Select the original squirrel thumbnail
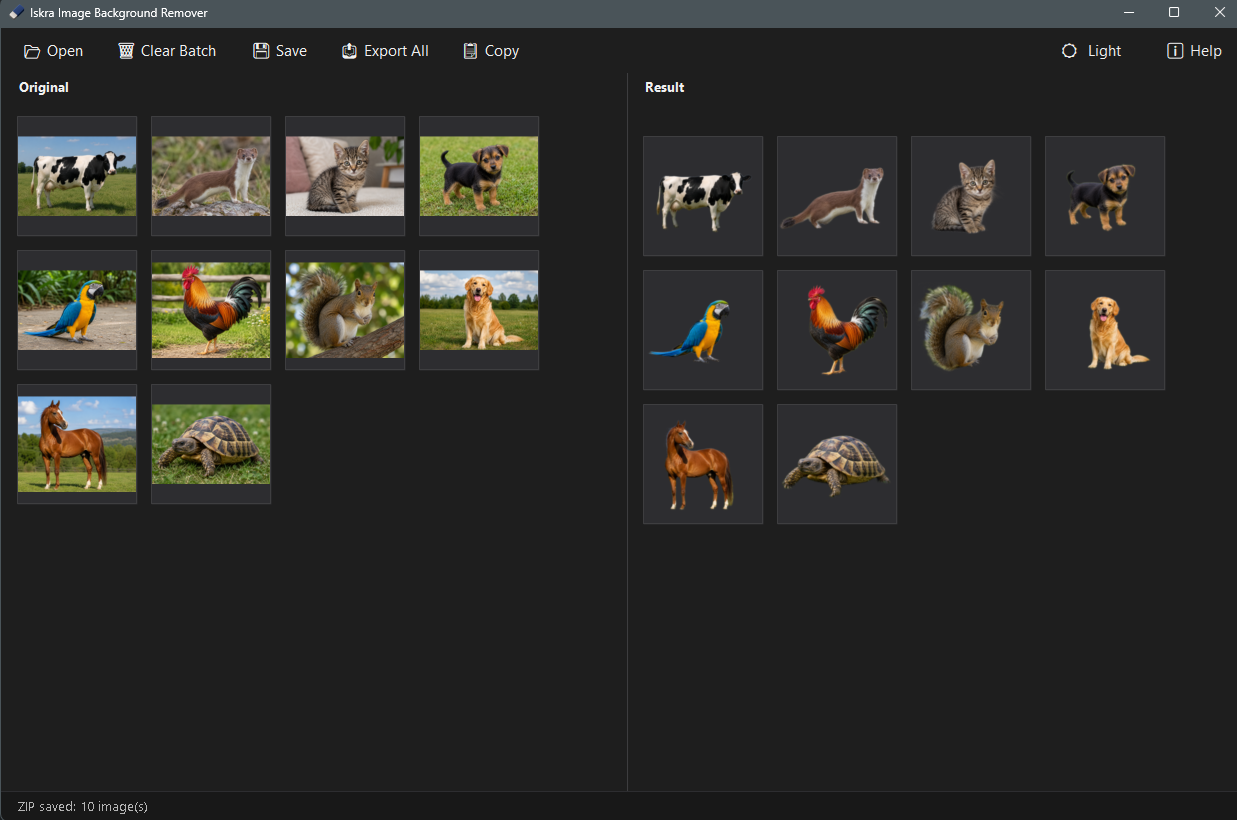Screen dimensions: 1237x820 pyautogui.click(x=345, y=310)
